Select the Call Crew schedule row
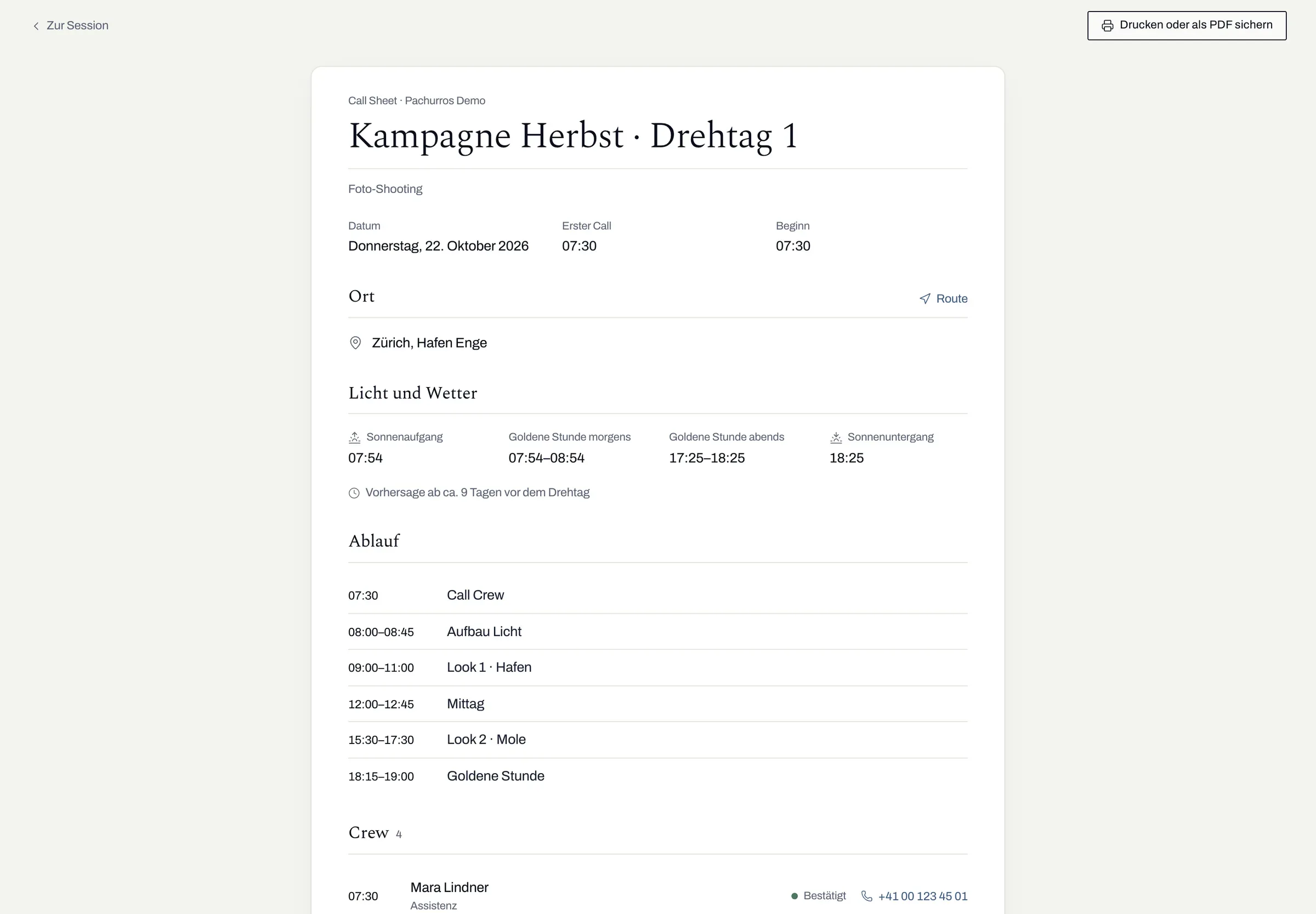Viewport: 1316px width, 914px height. [657, 595]
